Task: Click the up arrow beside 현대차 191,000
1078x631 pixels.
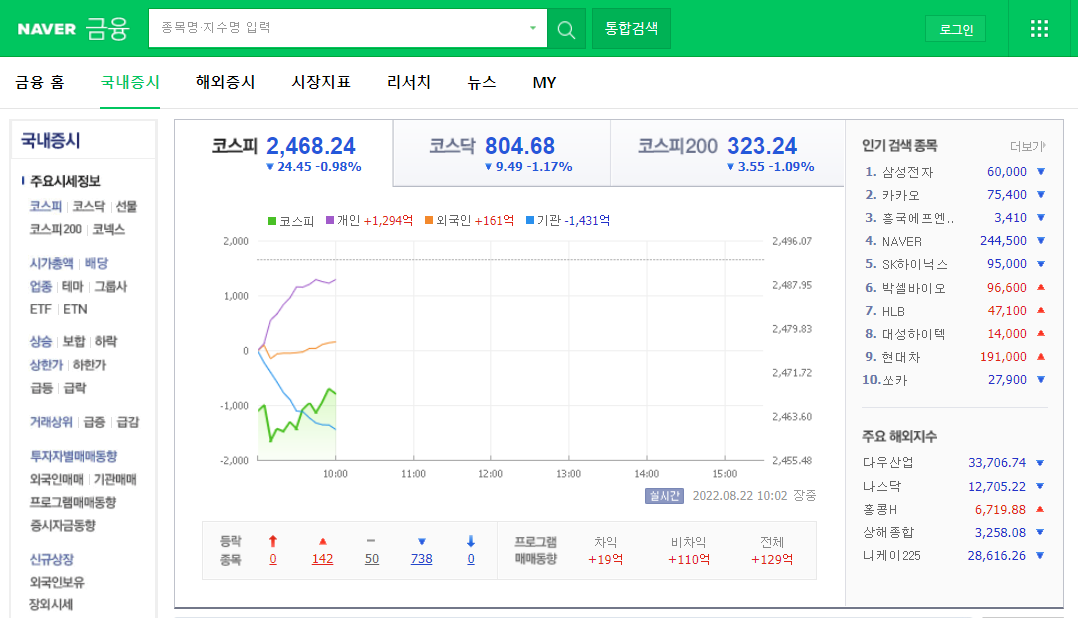Action: [x=1041, y=357]
